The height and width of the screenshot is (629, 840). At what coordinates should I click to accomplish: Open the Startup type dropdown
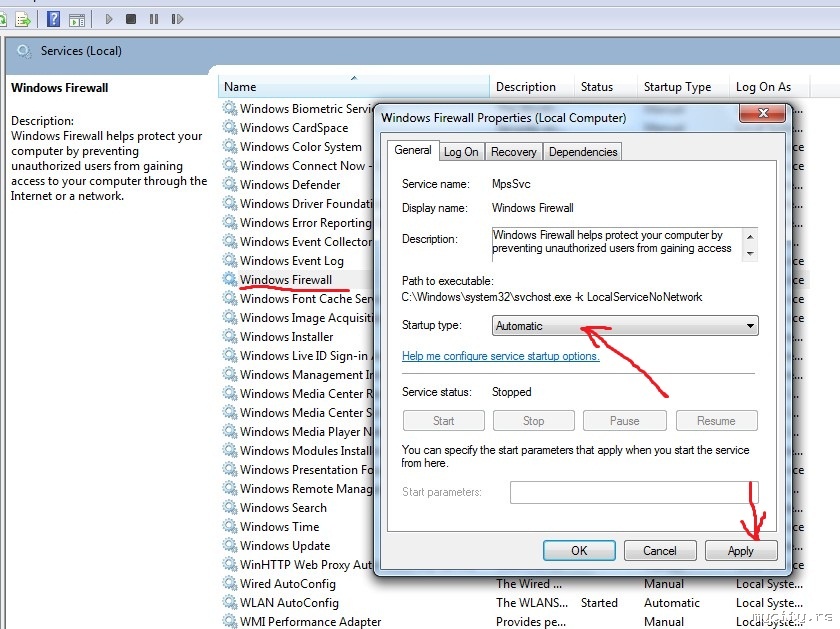pyautogui.click(x=625, y=326)
